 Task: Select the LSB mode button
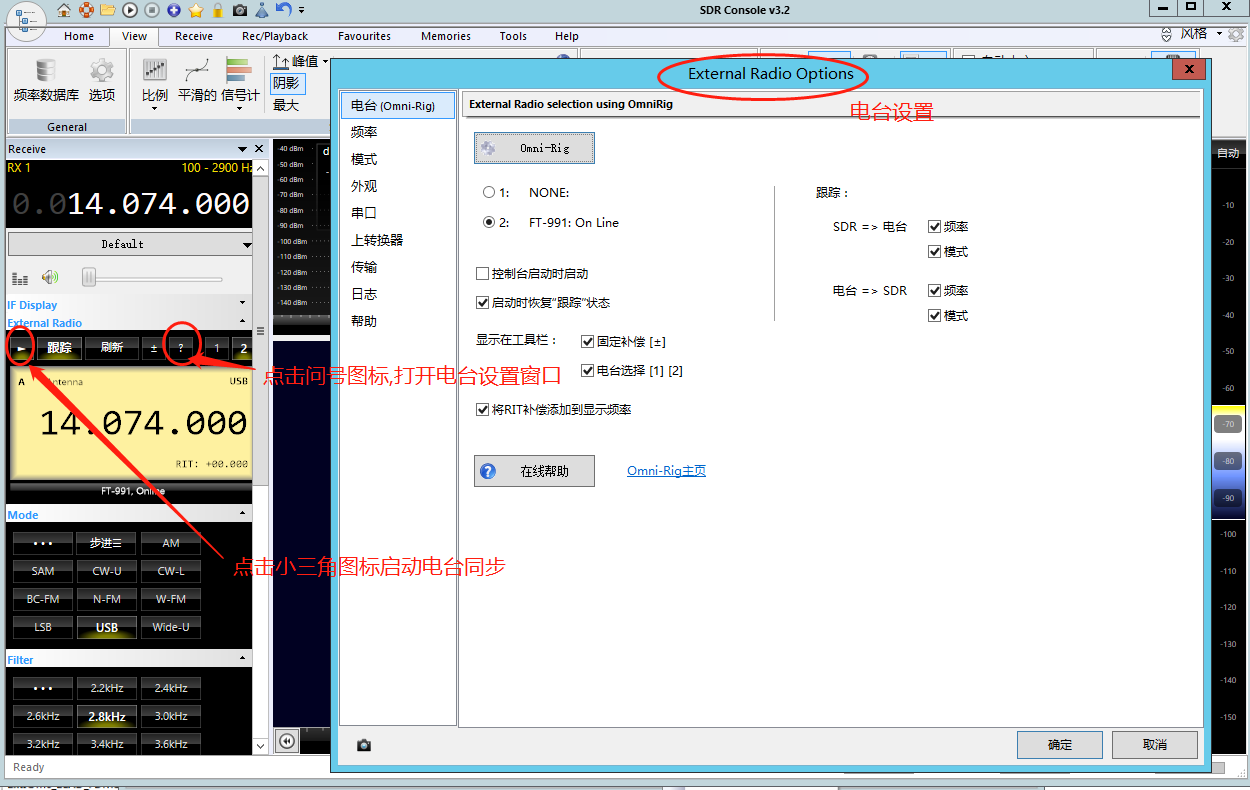(43, 627)
